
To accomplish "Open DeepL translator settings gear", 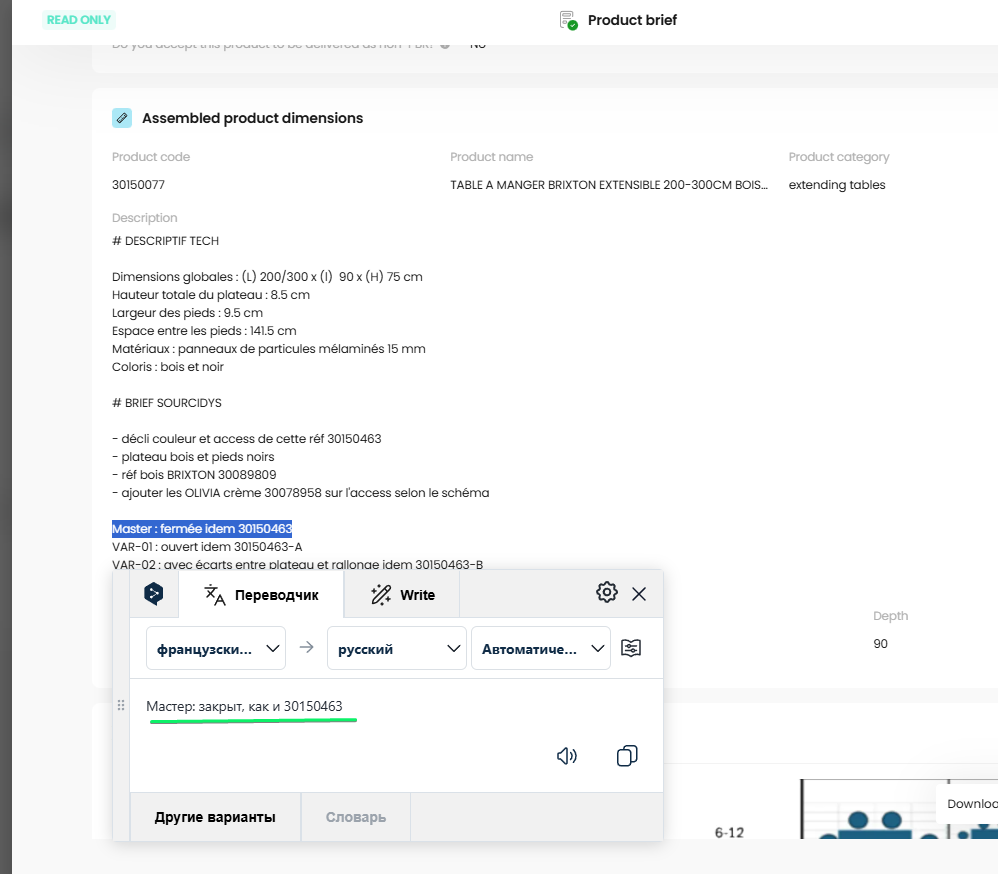I will coord(607,593).
